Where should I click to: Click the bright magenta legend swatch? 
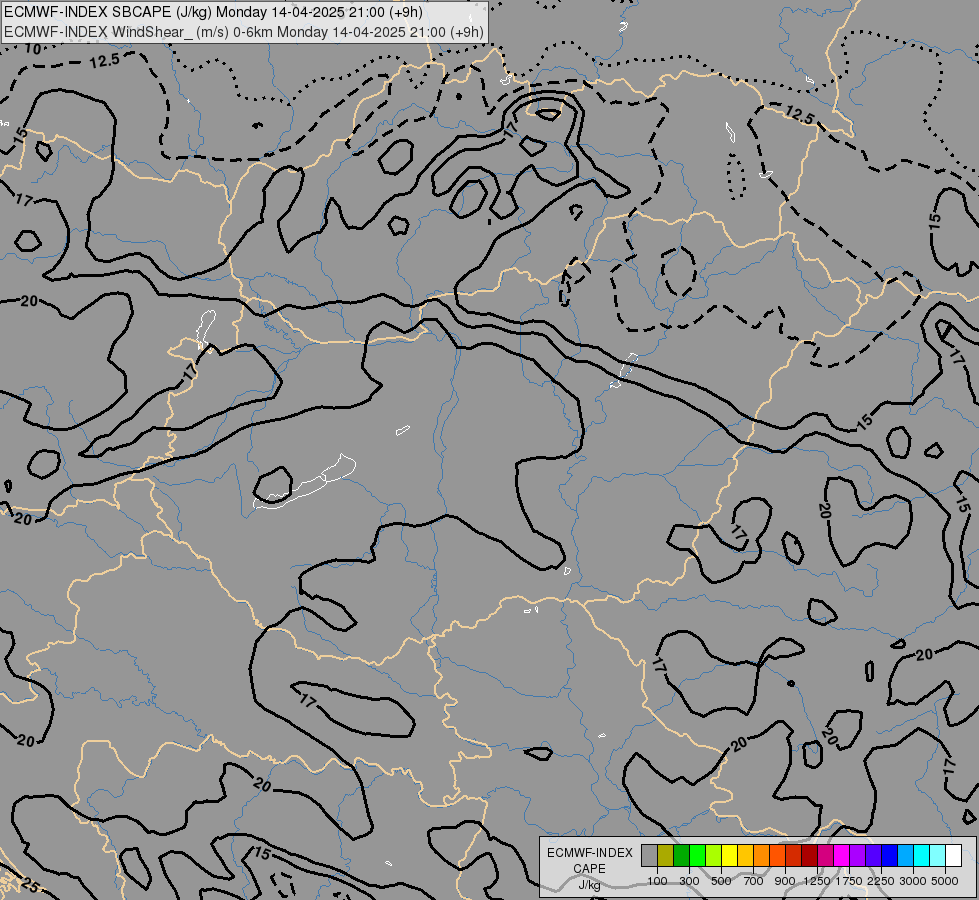pyautogui.click(x=841, y=856)
